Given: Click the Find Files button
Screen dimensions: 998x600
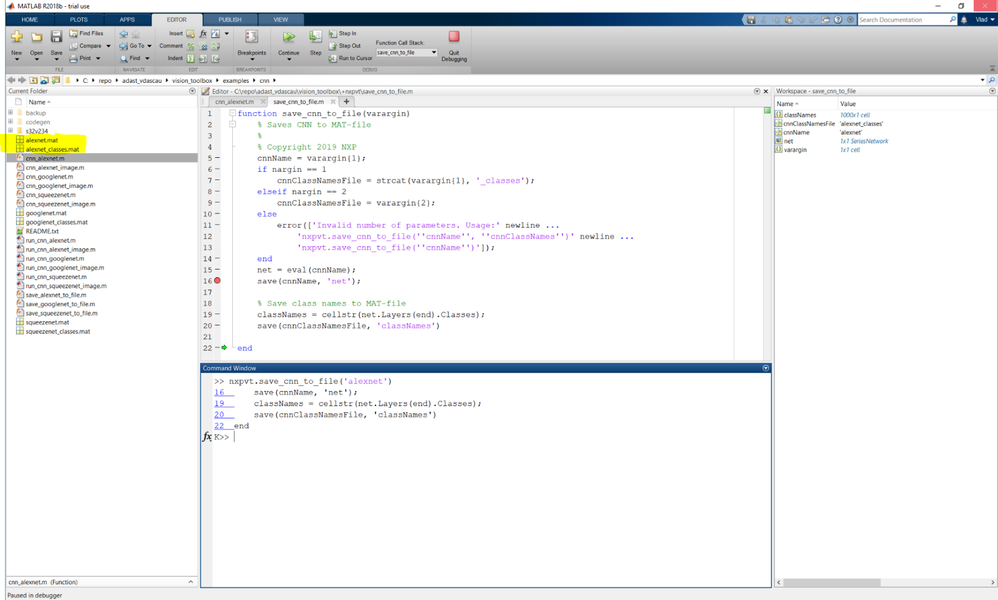Looking at the screenshot, I should tap(86, 33).
